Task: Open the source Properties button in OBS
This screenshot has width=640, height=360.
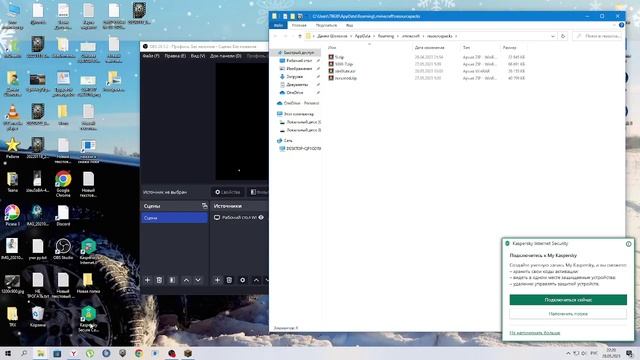Action: pyautogui.click(x=228, y=192)
